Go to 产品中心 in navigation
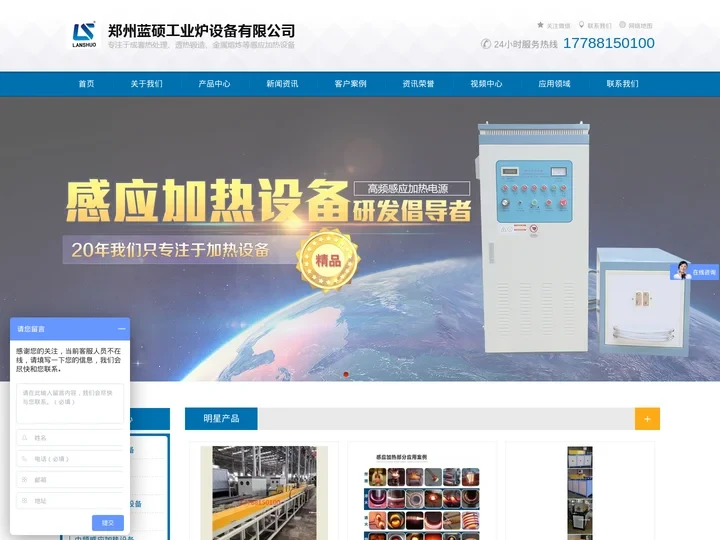 (x=214, y=84)
